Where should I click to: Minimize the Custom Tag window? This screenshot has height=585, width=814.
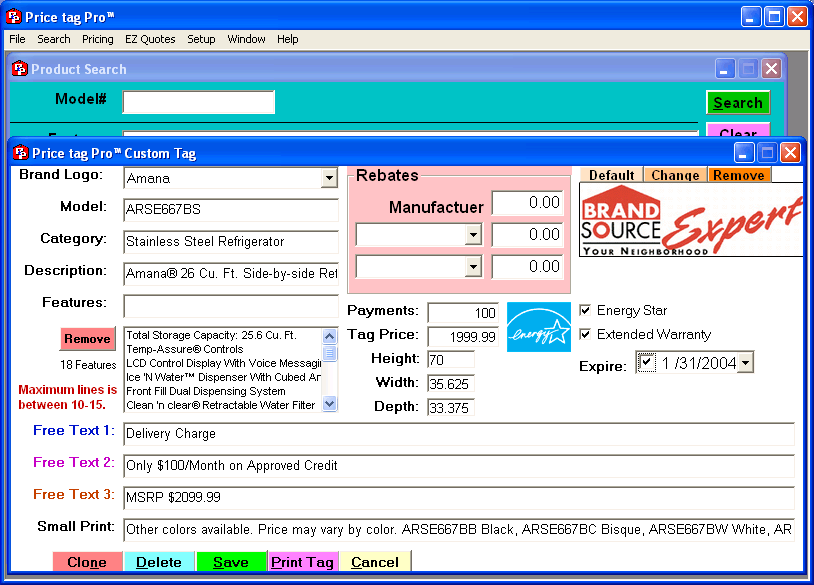[x=744, y=153]
